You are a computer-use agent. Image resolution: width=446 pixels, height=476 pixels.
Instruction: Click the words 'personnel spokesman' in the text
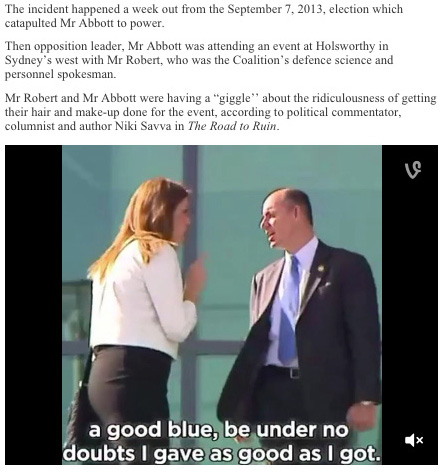[59, 74]
